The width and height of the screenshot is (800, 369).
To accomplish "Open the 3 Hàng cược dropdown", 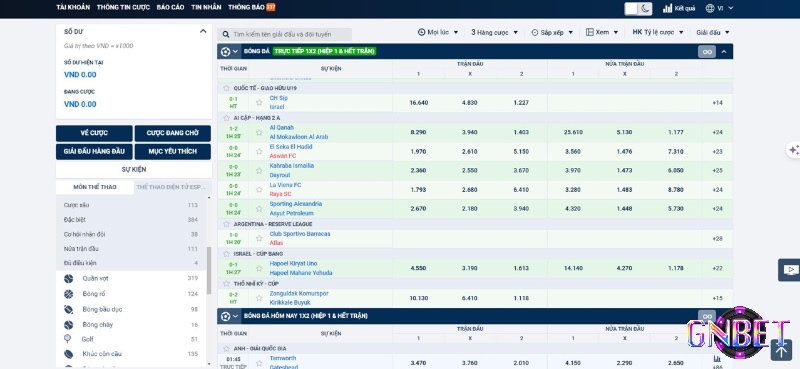I will coord(494,32).
